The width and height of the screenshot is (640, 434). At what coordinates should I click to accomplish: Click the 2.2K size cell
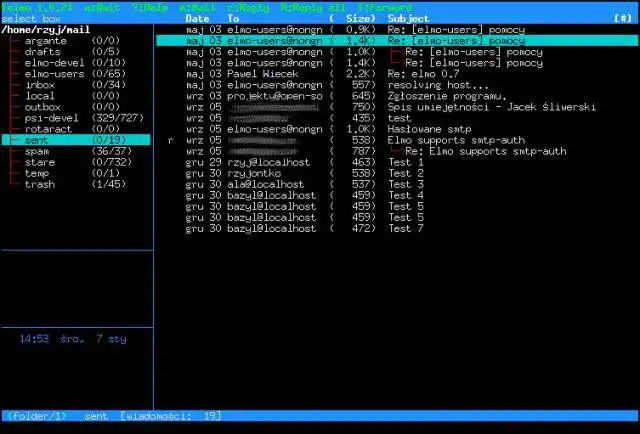(x=360, y=73)
